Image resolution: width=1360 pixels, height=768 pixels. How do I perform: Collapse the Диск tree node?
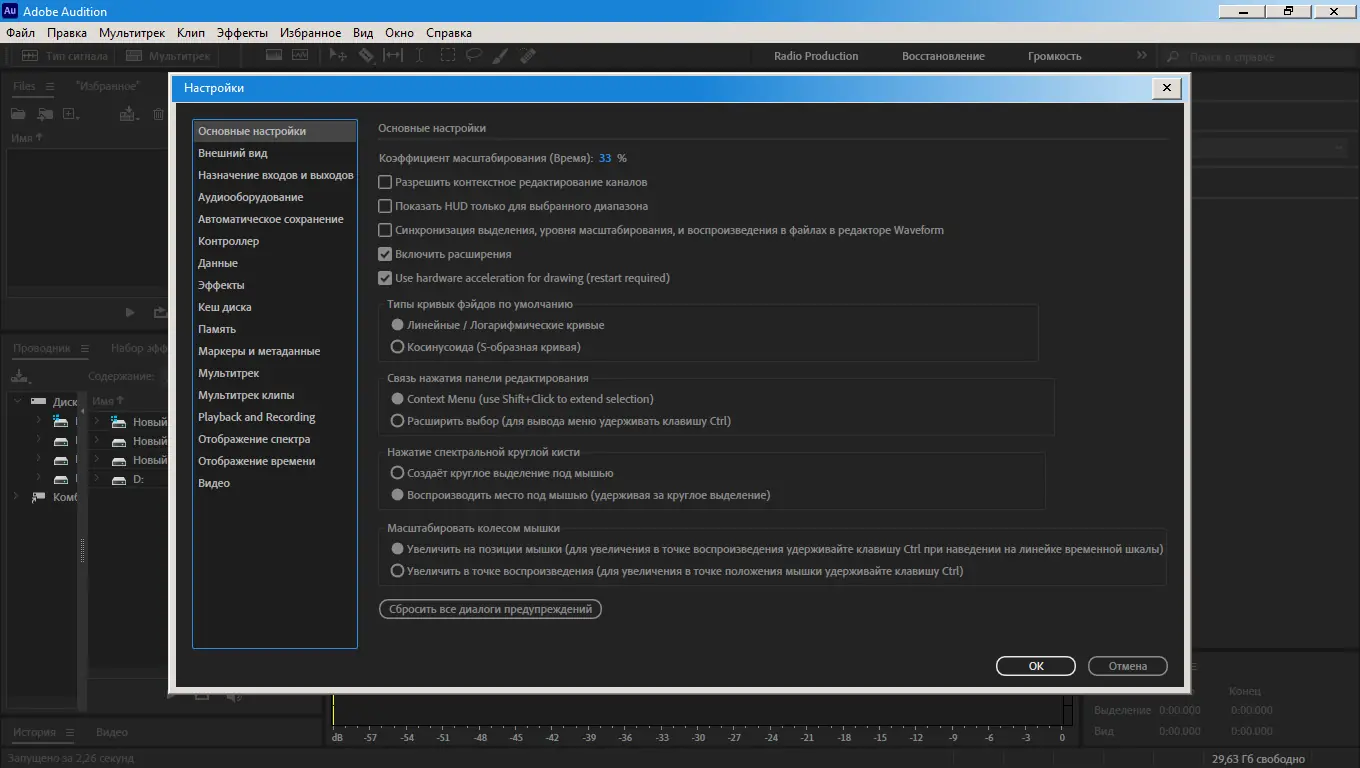click(17, 401)
